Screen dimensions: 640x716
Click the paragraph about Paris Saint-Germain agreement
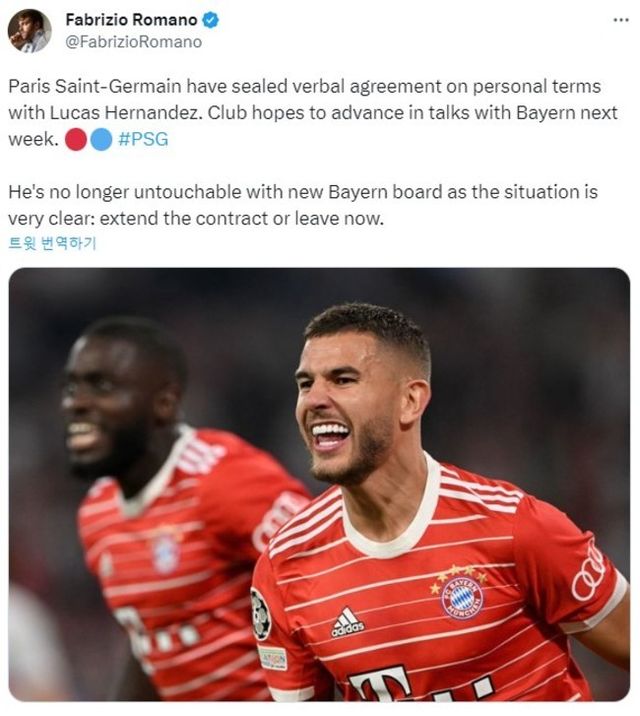(313, 113)
